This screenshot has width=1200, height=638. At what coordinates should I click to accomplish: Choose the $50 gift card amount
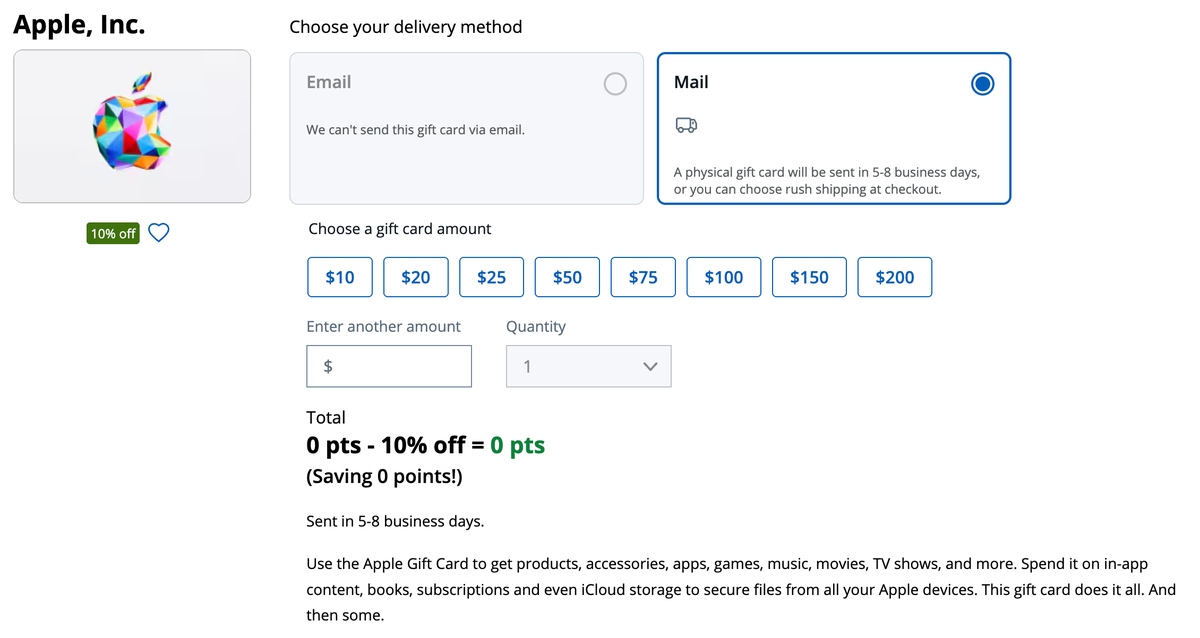pos(567,277)
